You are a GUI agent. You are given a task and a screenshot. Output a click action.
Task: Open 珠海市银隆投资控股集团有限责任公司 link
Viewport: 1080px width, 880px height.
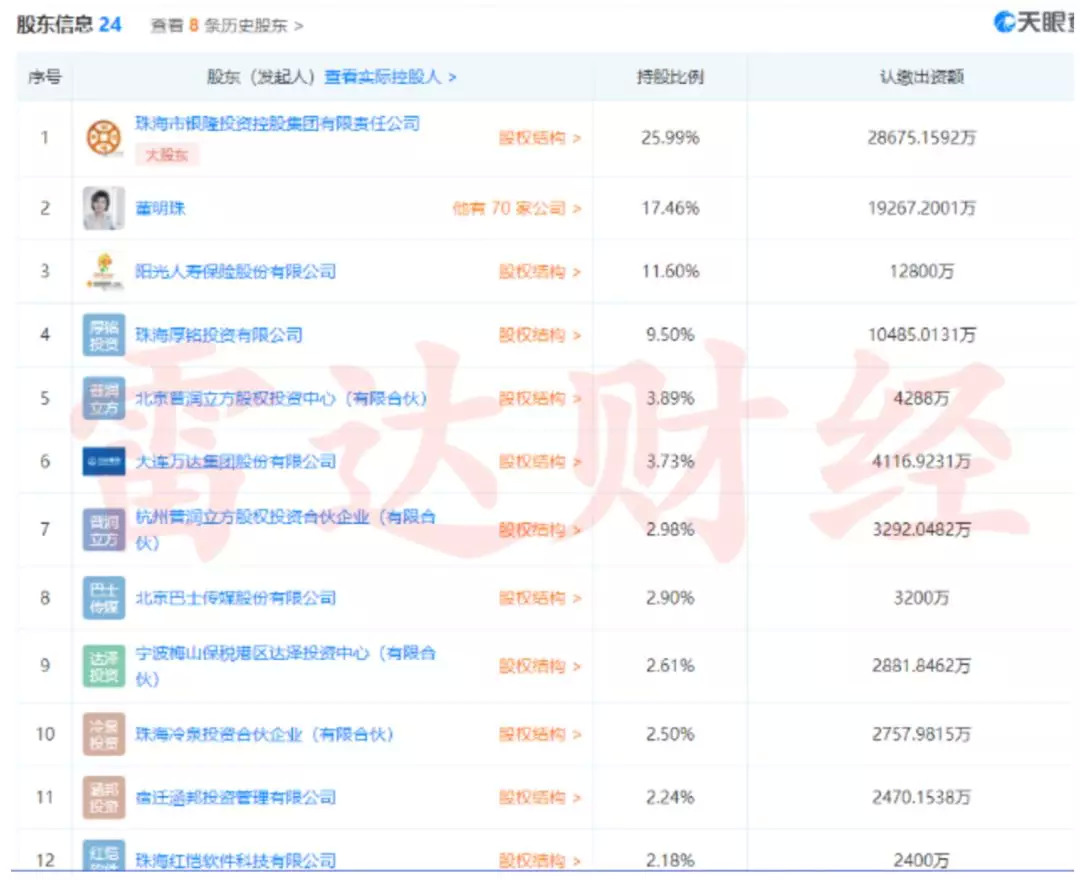pos(278,123)
